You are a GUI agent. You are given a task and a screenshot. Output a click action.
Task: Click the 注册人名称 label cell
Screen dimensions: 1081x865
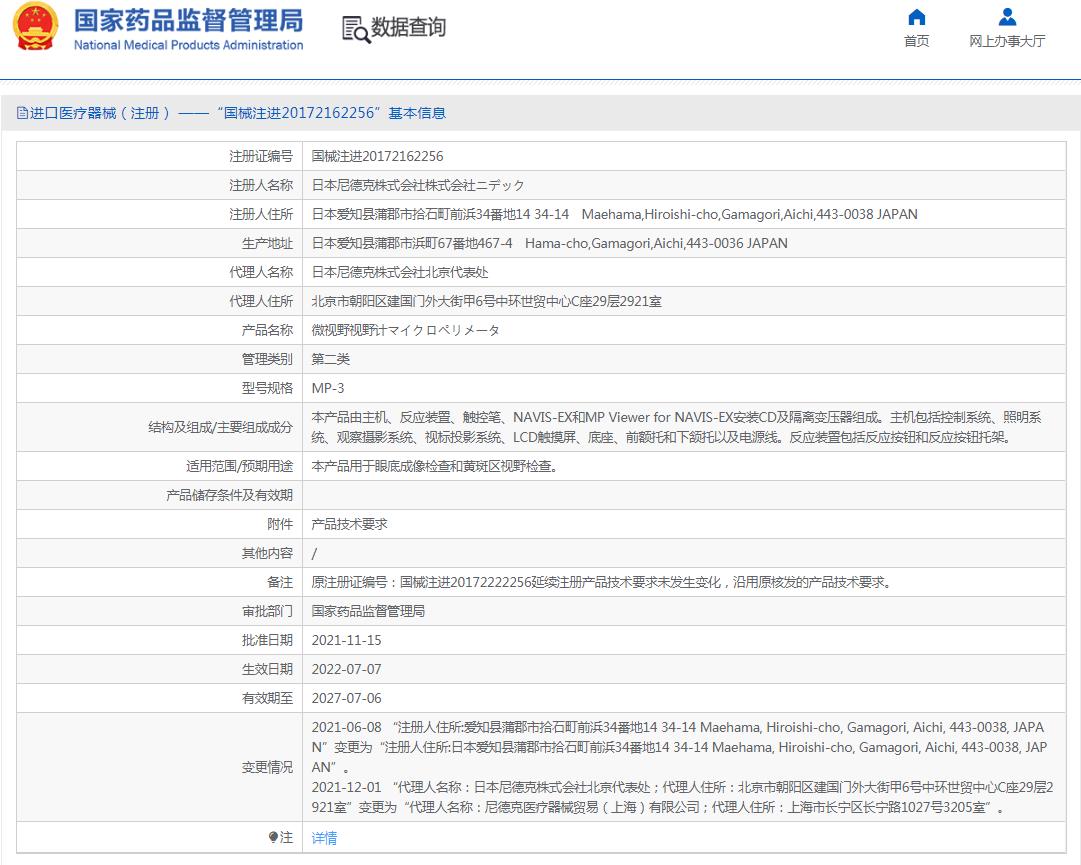[x=159, y=185]
